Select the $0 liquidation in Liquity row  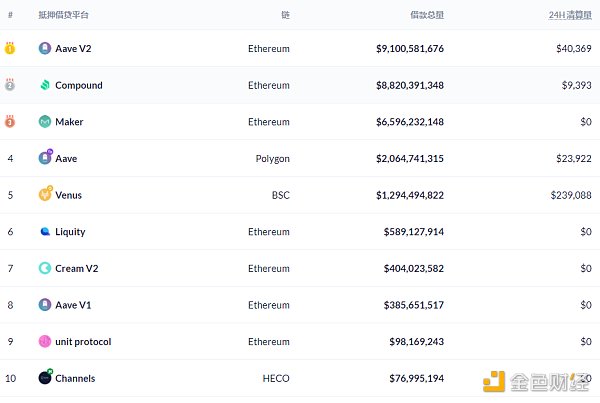(x=586, y=232)
